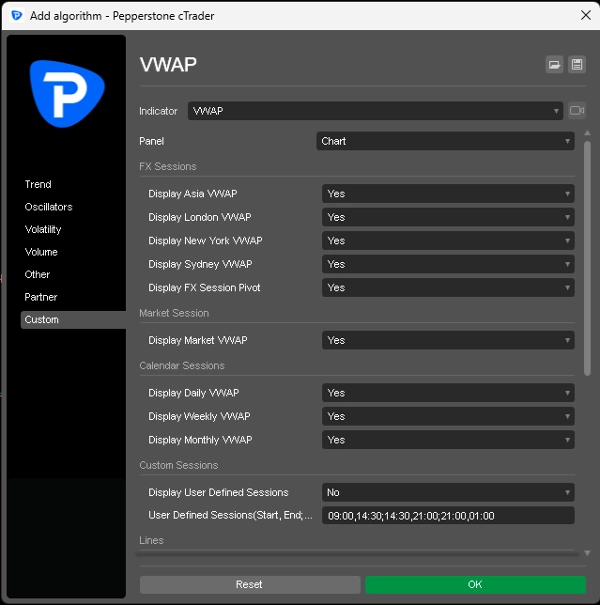Select the Trend category

tap(38, 184)
